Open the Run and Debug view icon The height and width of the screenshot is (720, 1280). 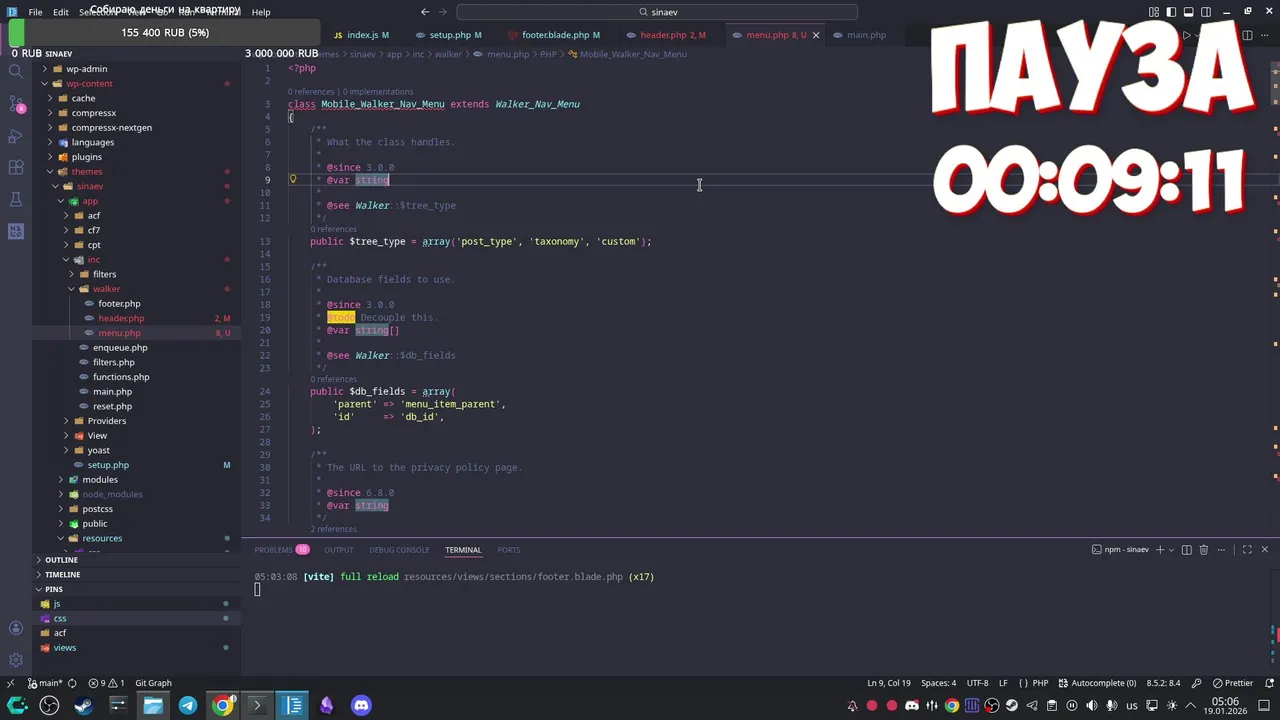point(16,136)
